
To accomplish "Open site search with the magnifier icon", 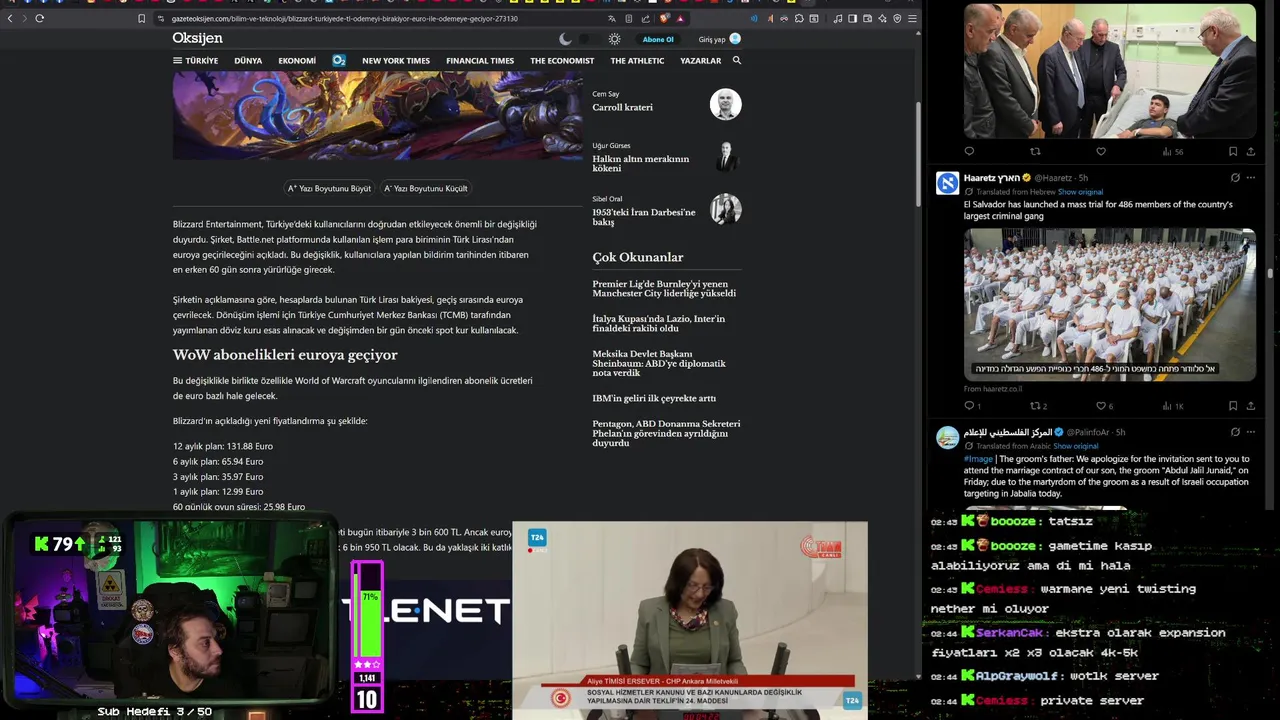I will coord(737,60).
